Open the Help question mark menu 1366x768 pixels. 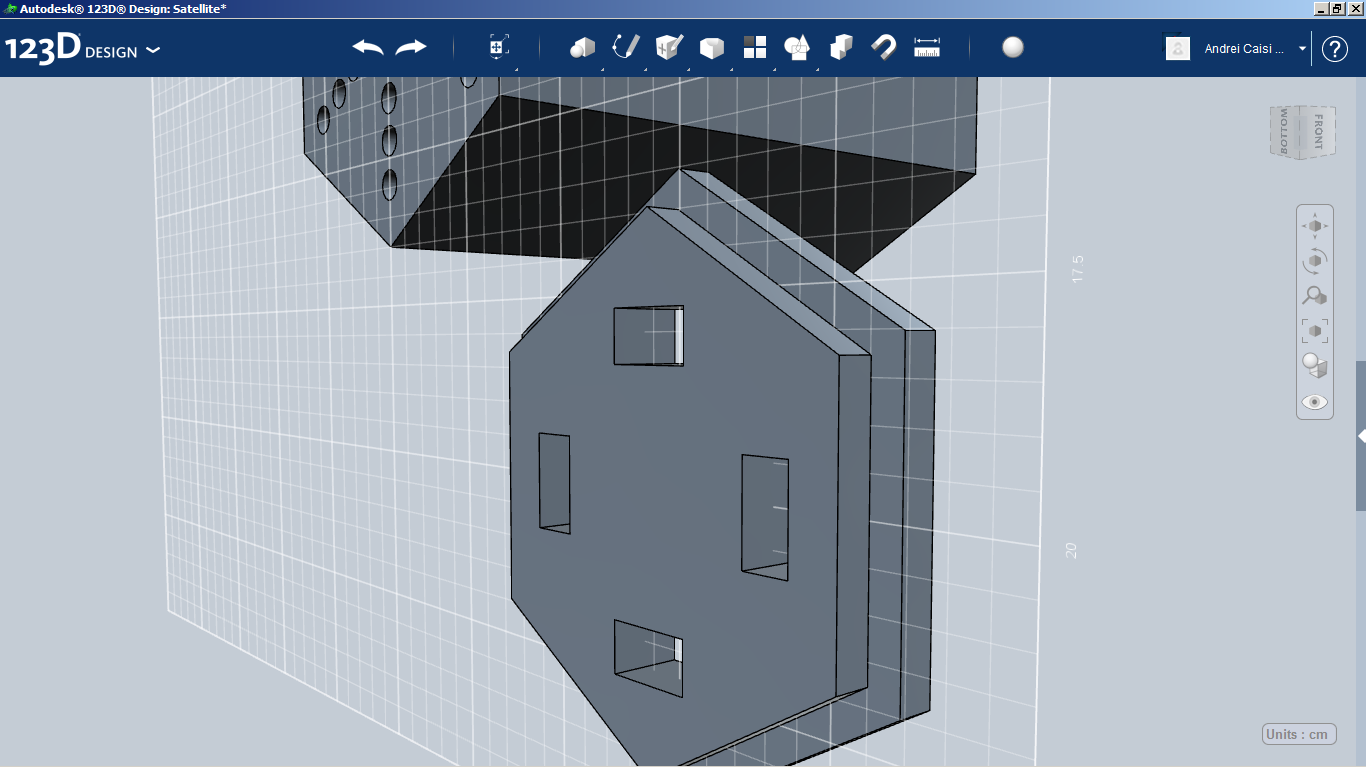[1335, 48]
